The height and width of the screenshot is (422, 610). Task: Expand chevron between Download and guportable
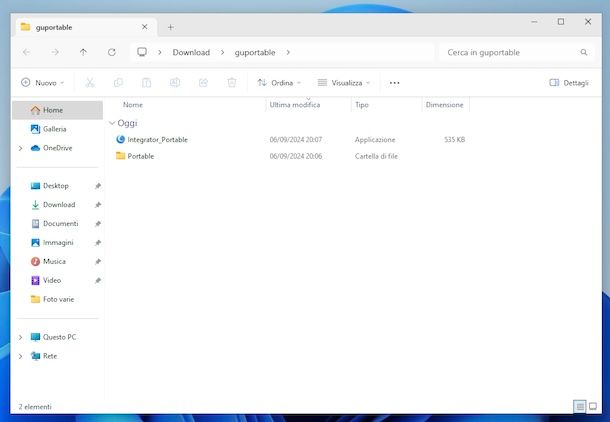(x=222, y=52)
